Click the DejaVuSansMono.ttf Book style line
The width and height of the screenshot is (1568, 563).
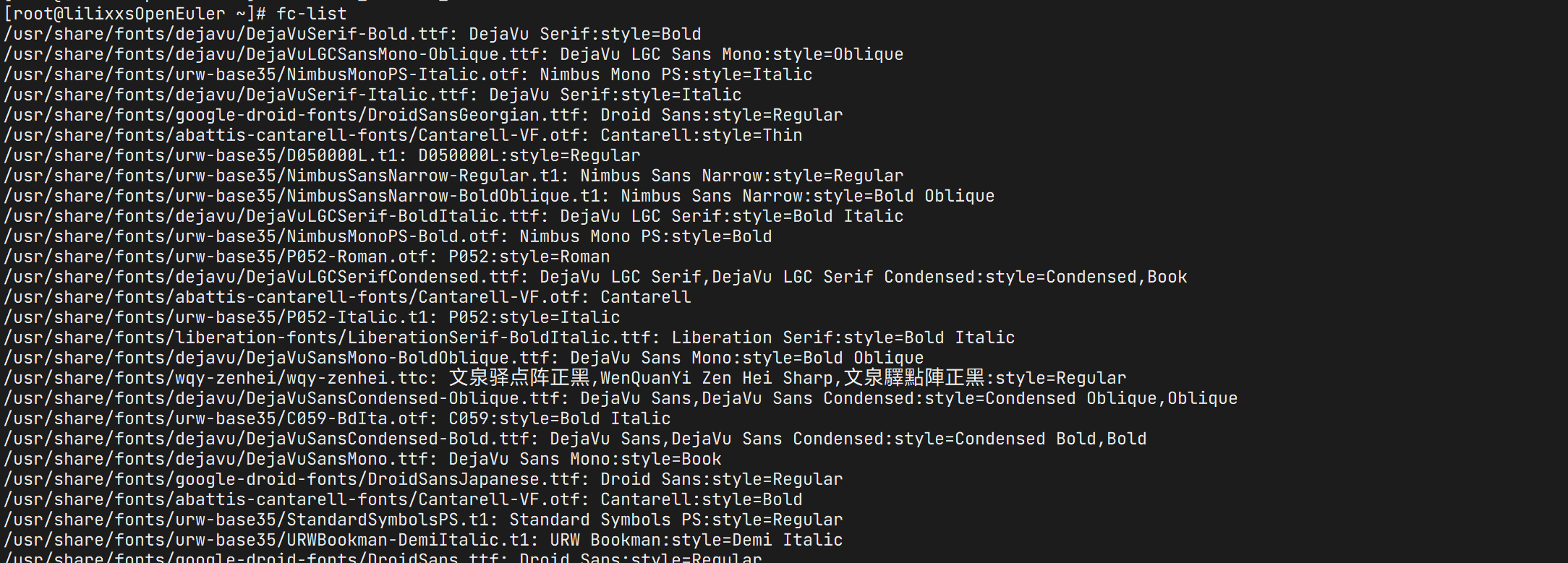tap(362, 459)
